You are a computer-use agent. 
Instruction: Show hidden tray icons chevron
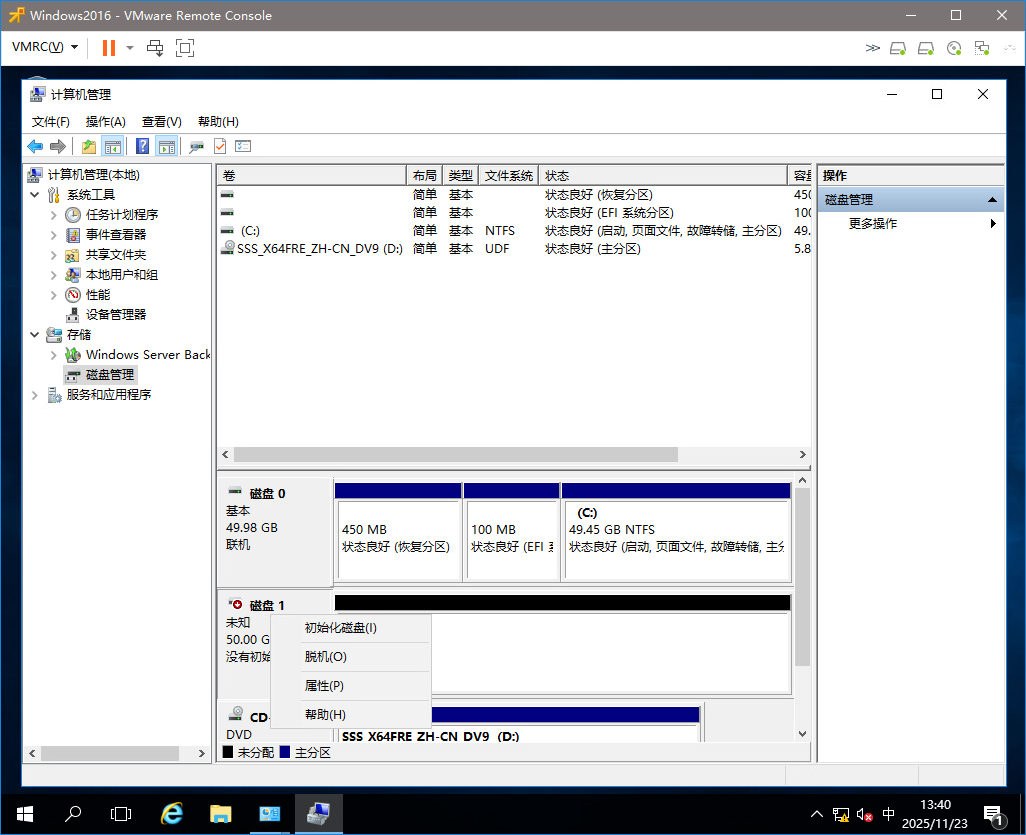[x=817, y=815]
